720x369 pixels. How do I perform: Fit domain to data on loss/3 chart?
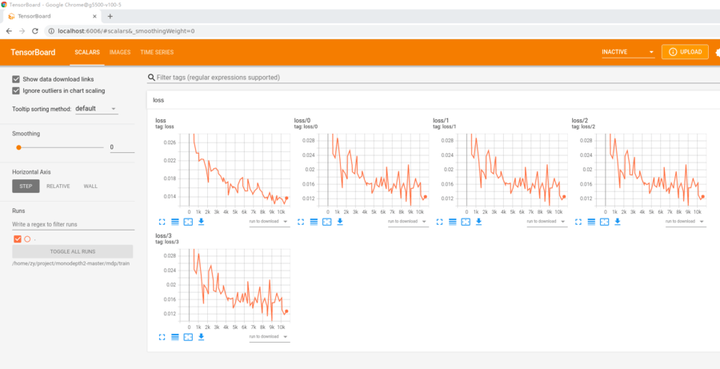(x=188, y=337)
